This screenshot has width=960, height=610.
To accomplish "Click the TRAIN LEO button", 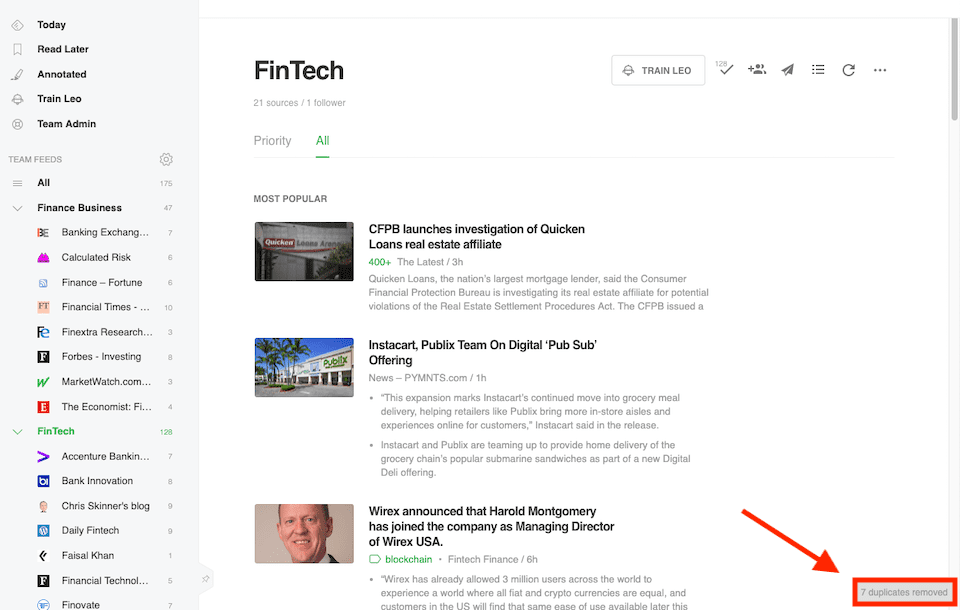I will pyautogui.click(x=658, y=70).
